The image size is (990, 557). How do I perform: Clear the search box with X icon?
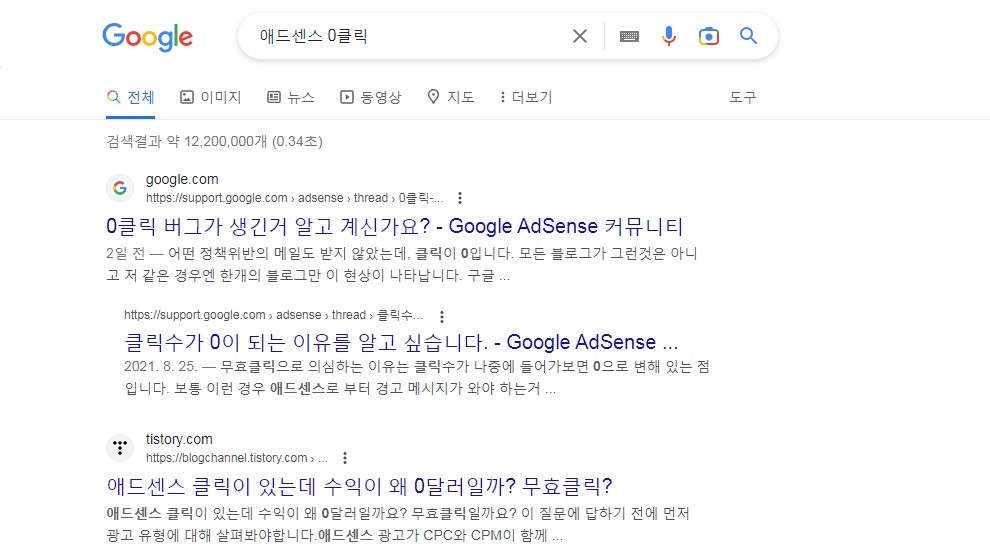click(580, 36)
